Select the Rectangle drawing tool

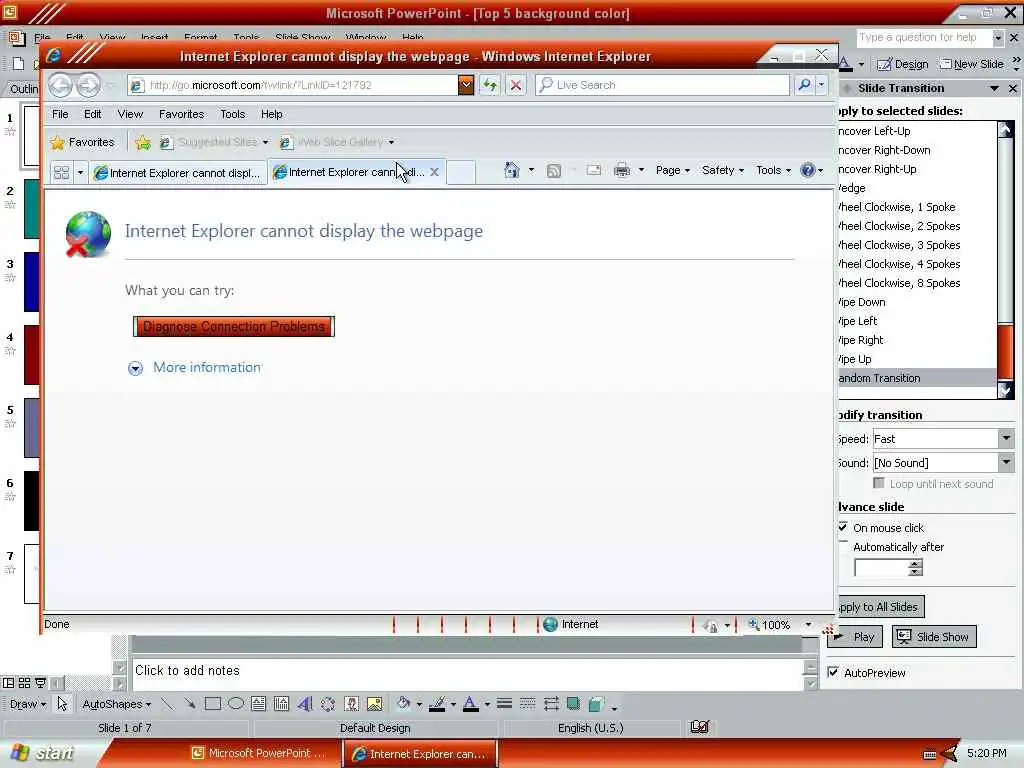click(212, 704)
